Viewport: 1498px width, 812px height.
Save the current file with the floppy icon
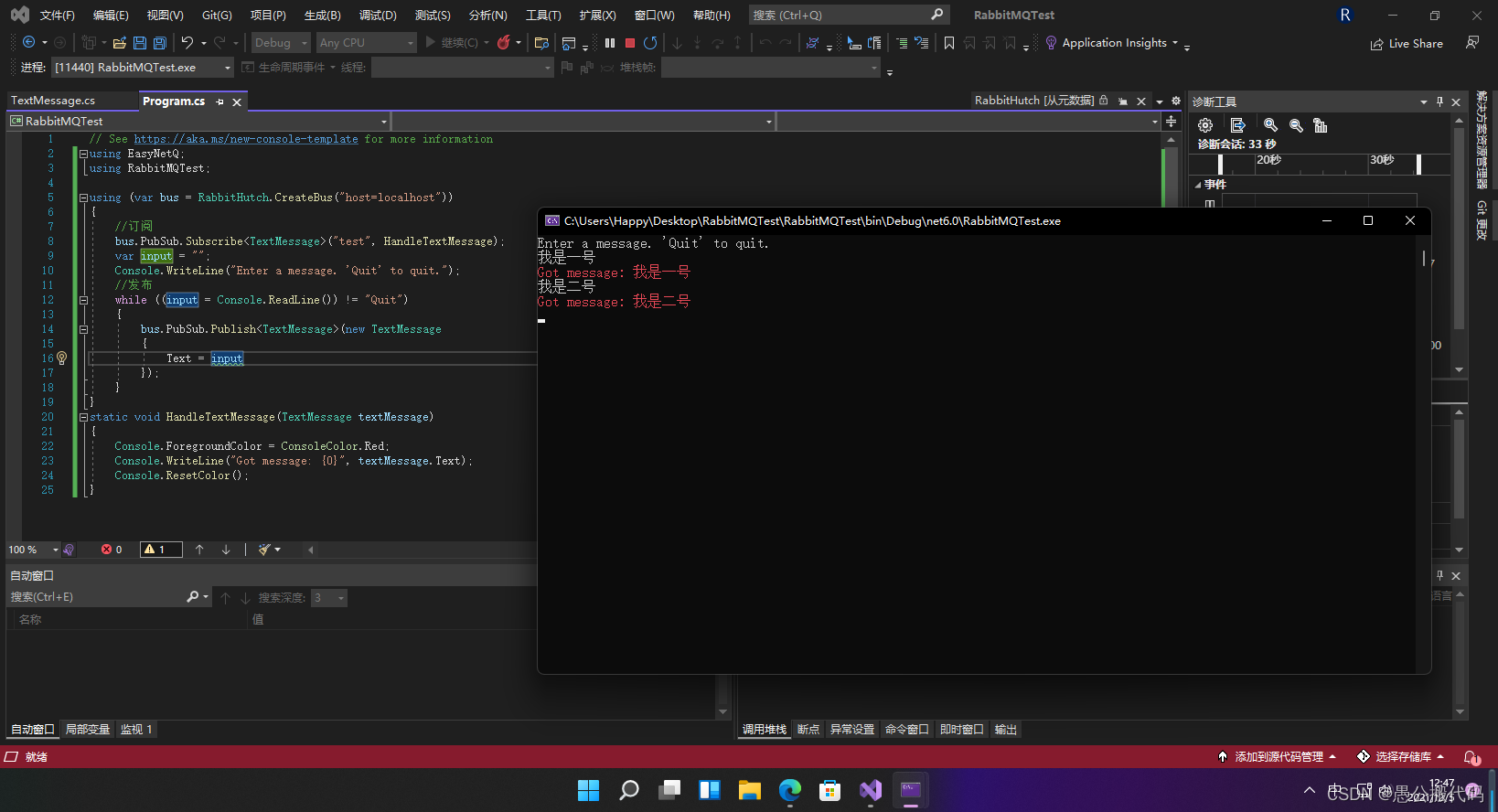point(140,42)
